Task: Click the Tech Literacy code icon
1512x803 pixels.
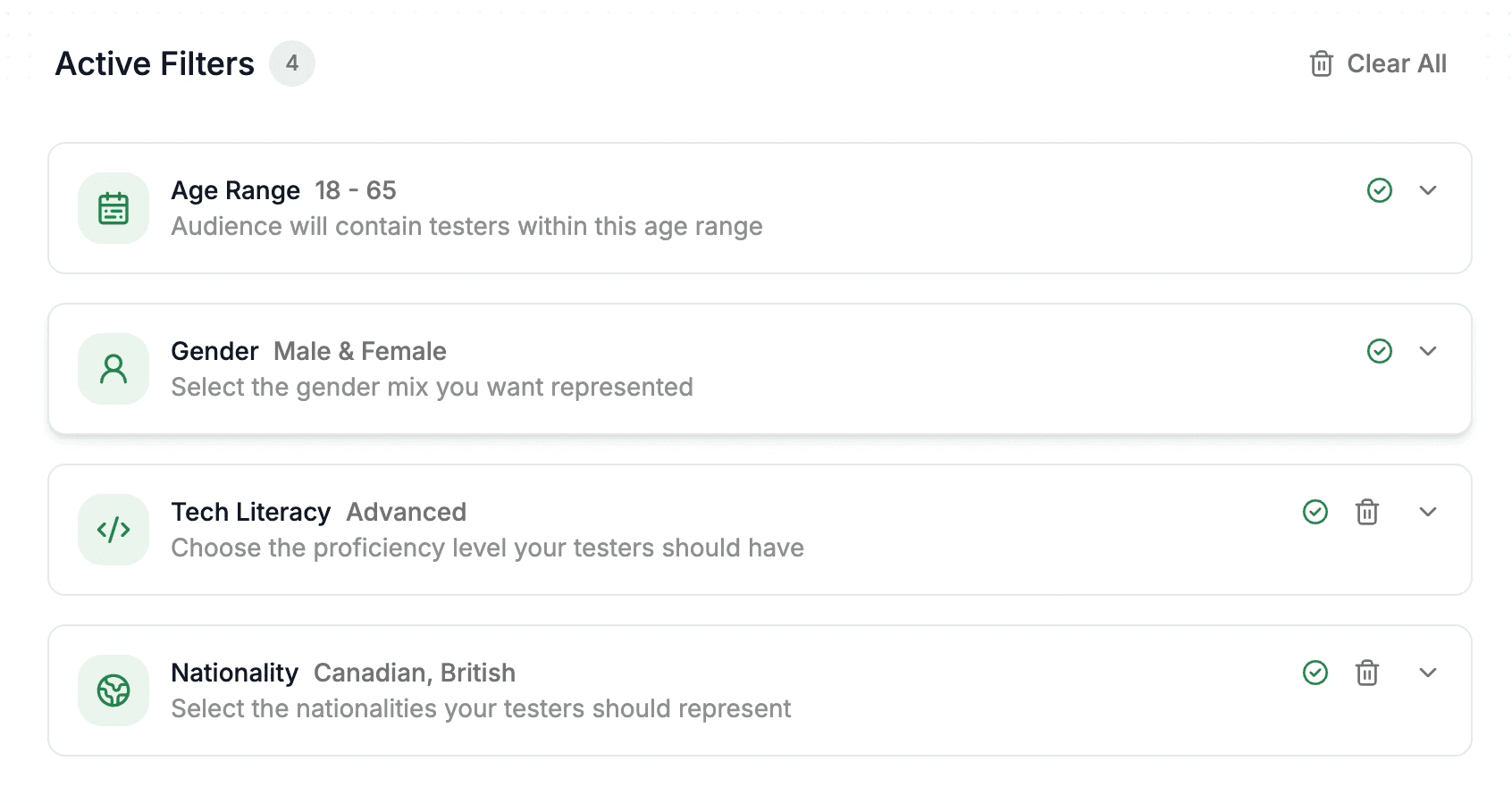Action: pyautogui.click(x=113, y=530)
